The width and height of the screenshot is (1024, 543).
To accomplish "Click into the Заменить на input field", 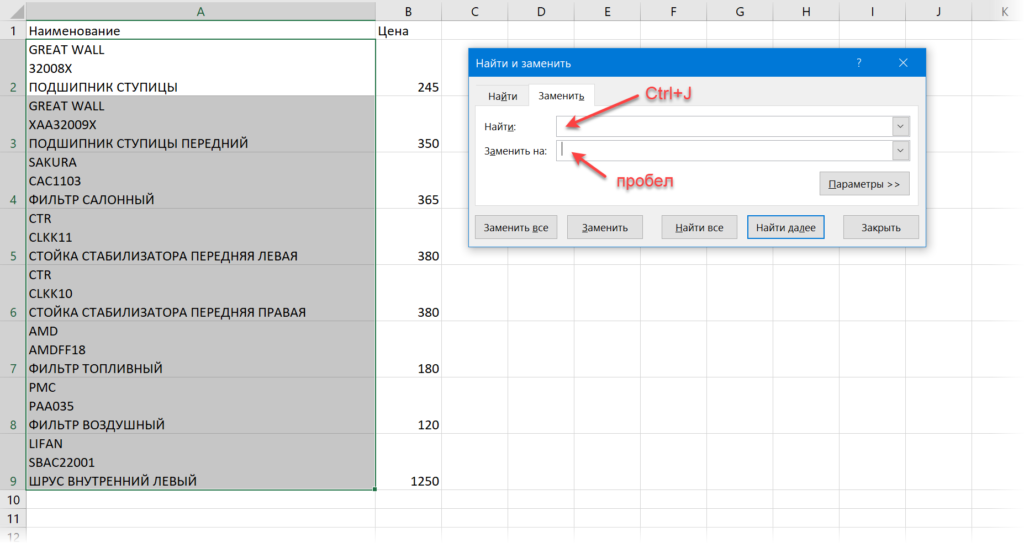I will tap(724, 150).
